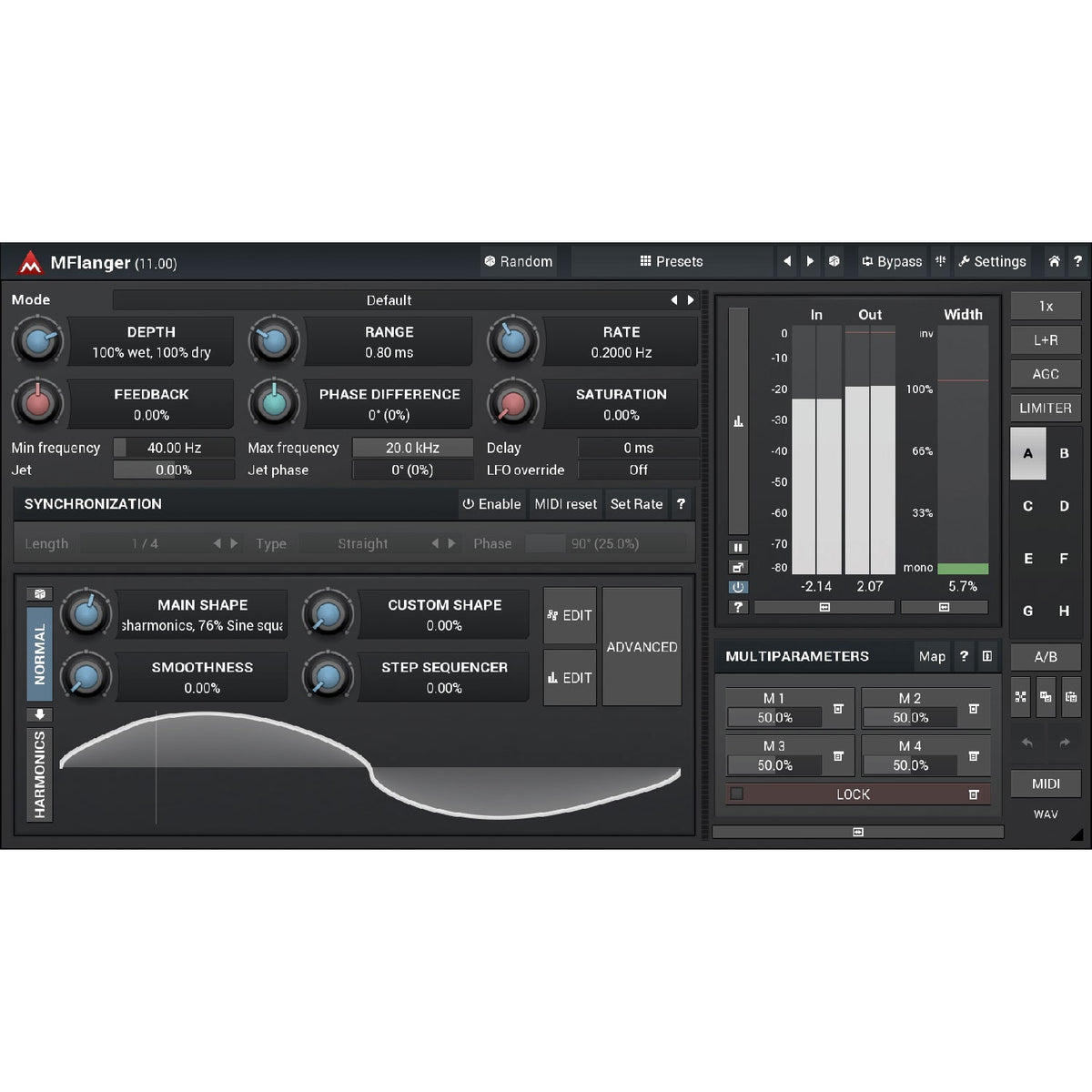Open ADVANCED shape settings
This screenshot has height=1092, width=1092.
642,647
